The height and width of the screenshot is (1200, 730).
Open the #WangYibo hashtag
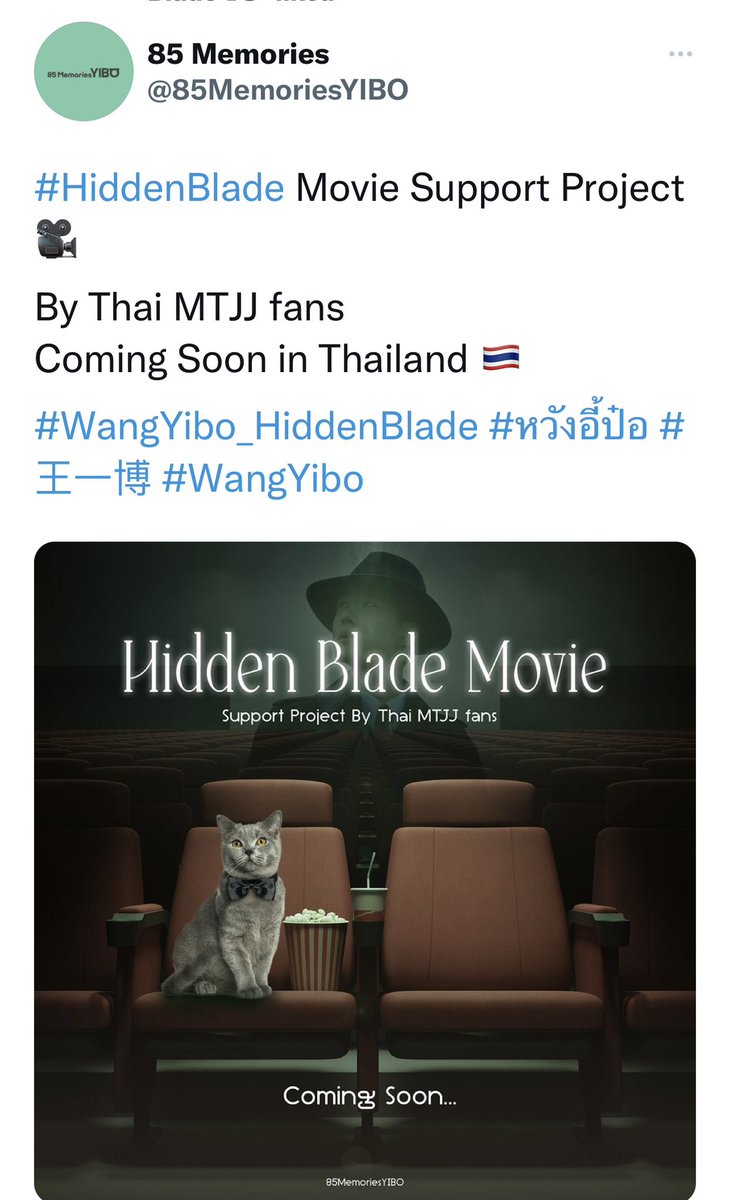pos(262,479)
